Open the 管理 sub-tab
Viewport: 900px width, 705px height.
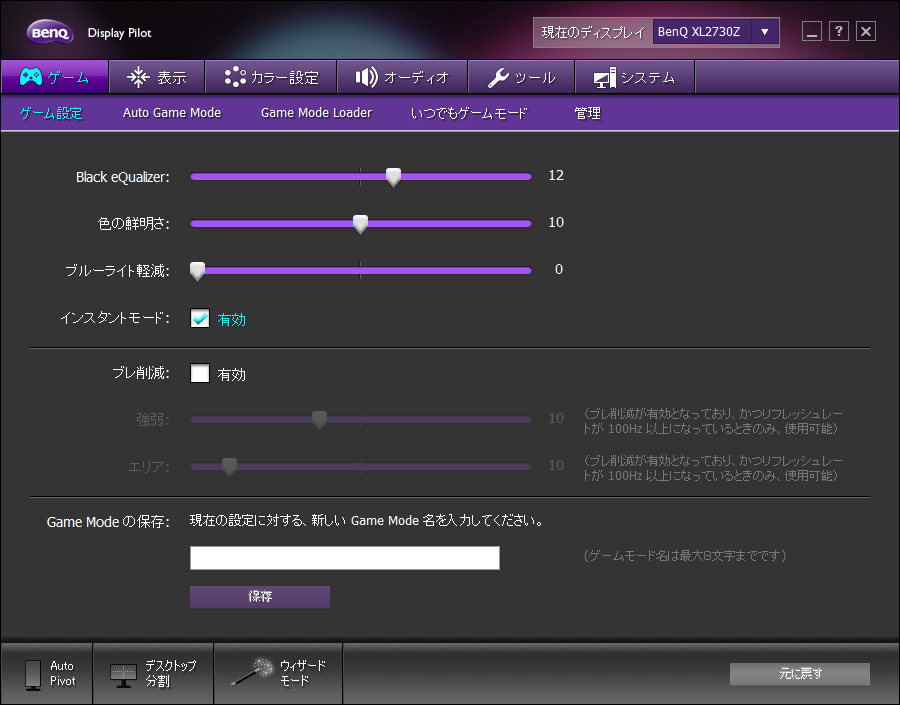(588, 113)
